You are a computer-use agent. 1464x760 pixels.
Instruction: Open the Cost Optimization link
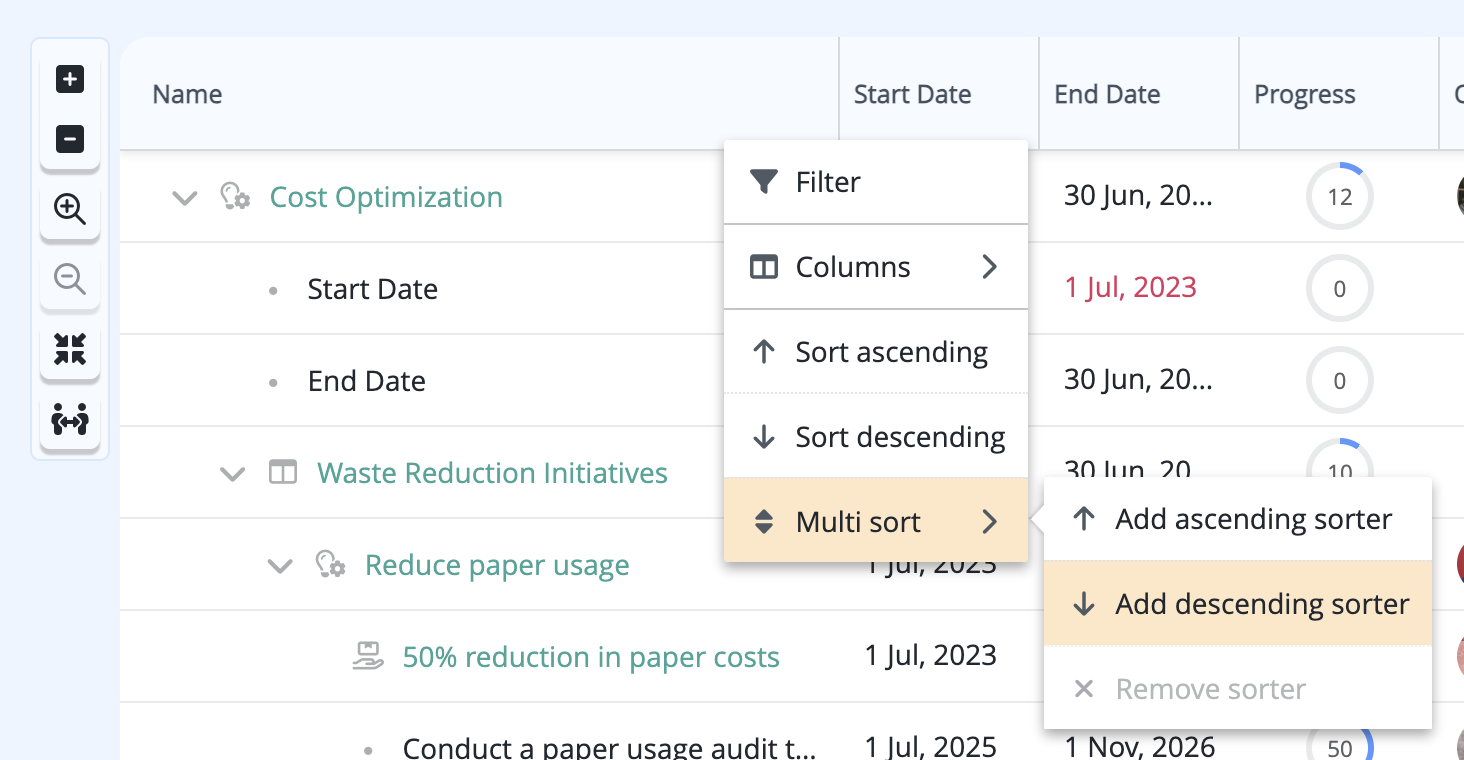[386, 197]
